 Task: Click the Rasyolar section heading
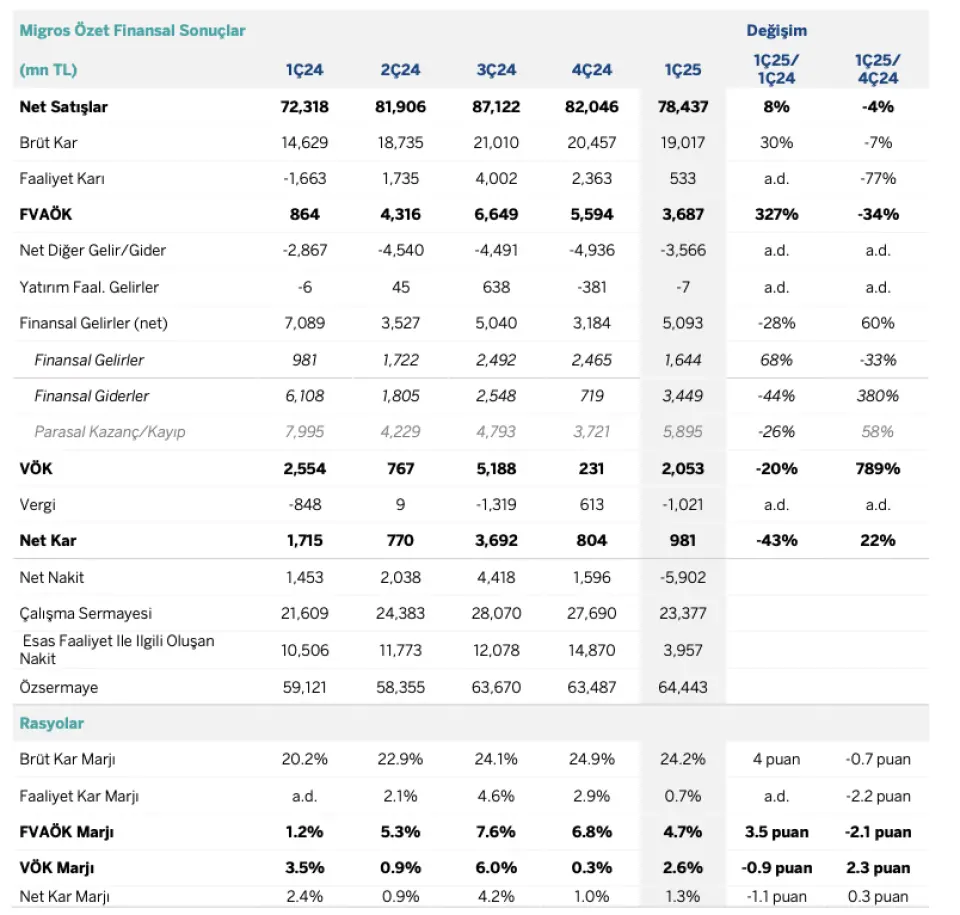(x=51, y=723)
